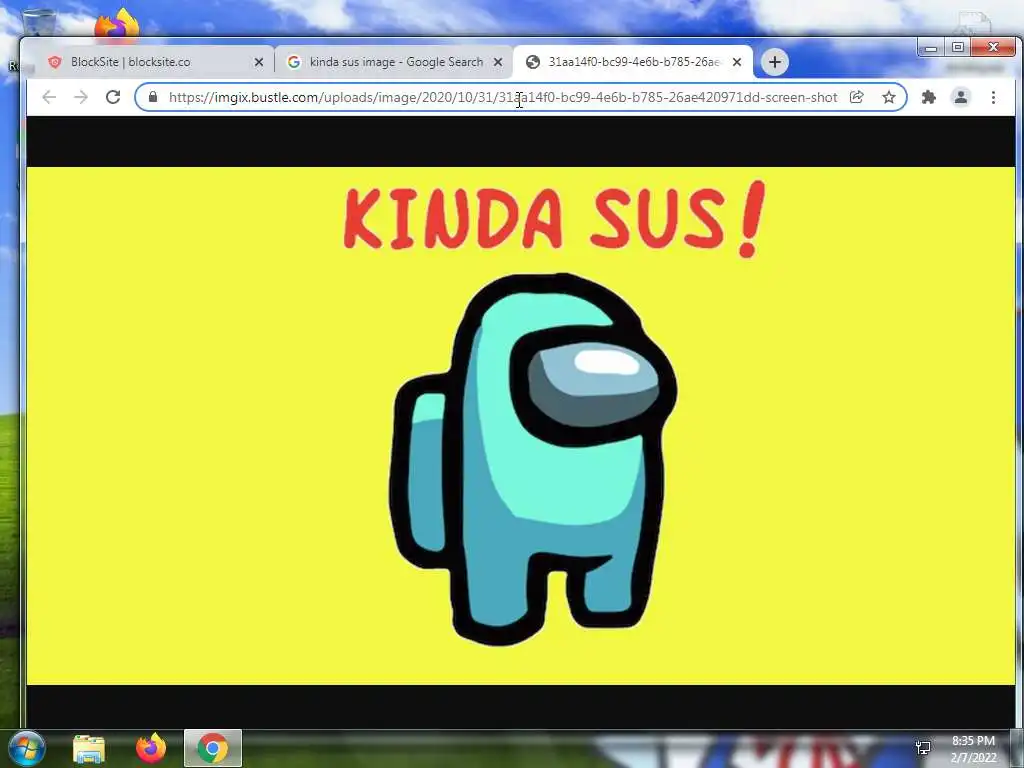Open the Extensions puzzle icon
This screenshot has width=1024, height=768.
[x=928, y=97]
